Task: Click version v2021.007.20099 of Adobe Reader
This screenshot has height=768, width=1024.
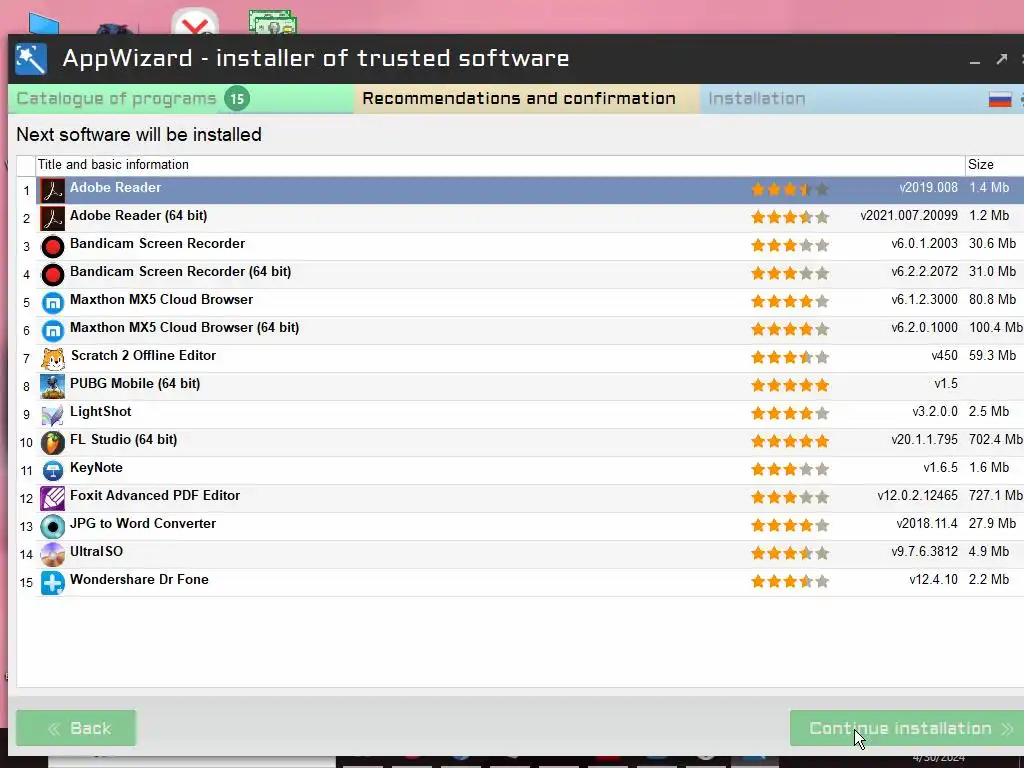Action: pyautogui.click(x=909, y=216)
